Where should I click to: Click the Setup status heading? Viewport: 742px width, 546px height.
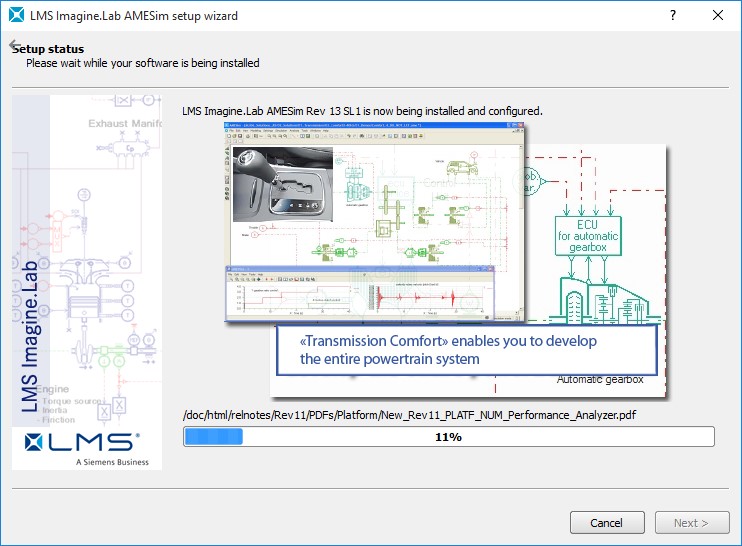(48, 49)
